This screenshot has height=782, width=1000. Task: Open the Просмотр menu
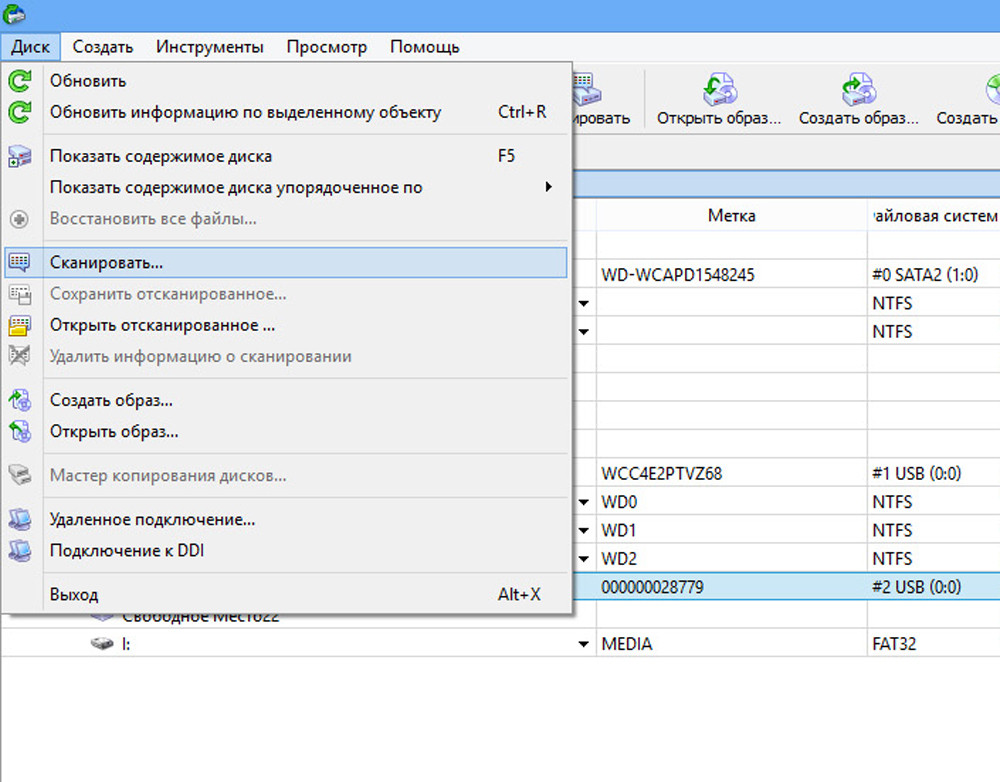tap(326, 47)
